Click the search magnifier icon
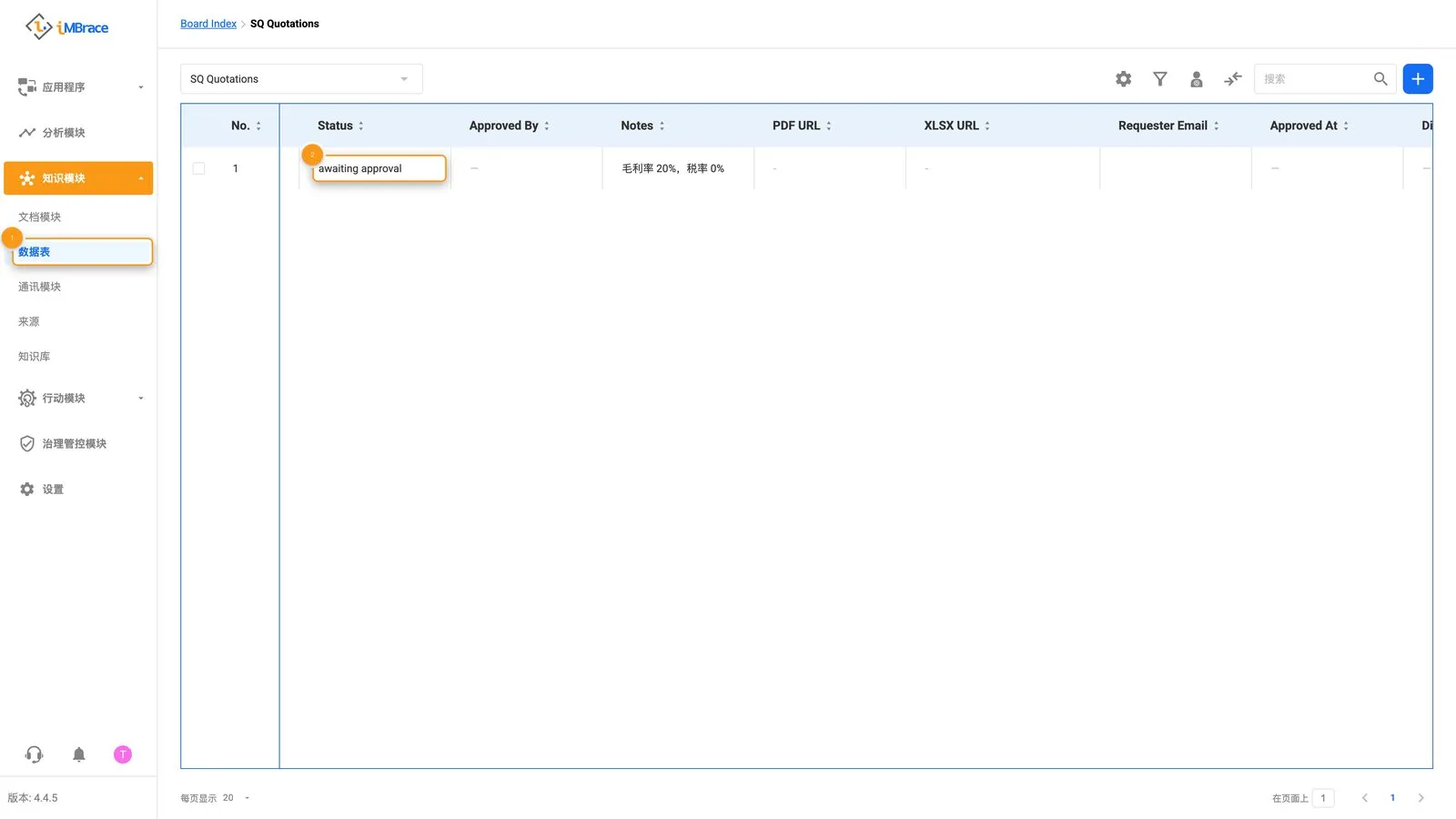Viewport: 1456px width, 819px height. [1380, 79]
